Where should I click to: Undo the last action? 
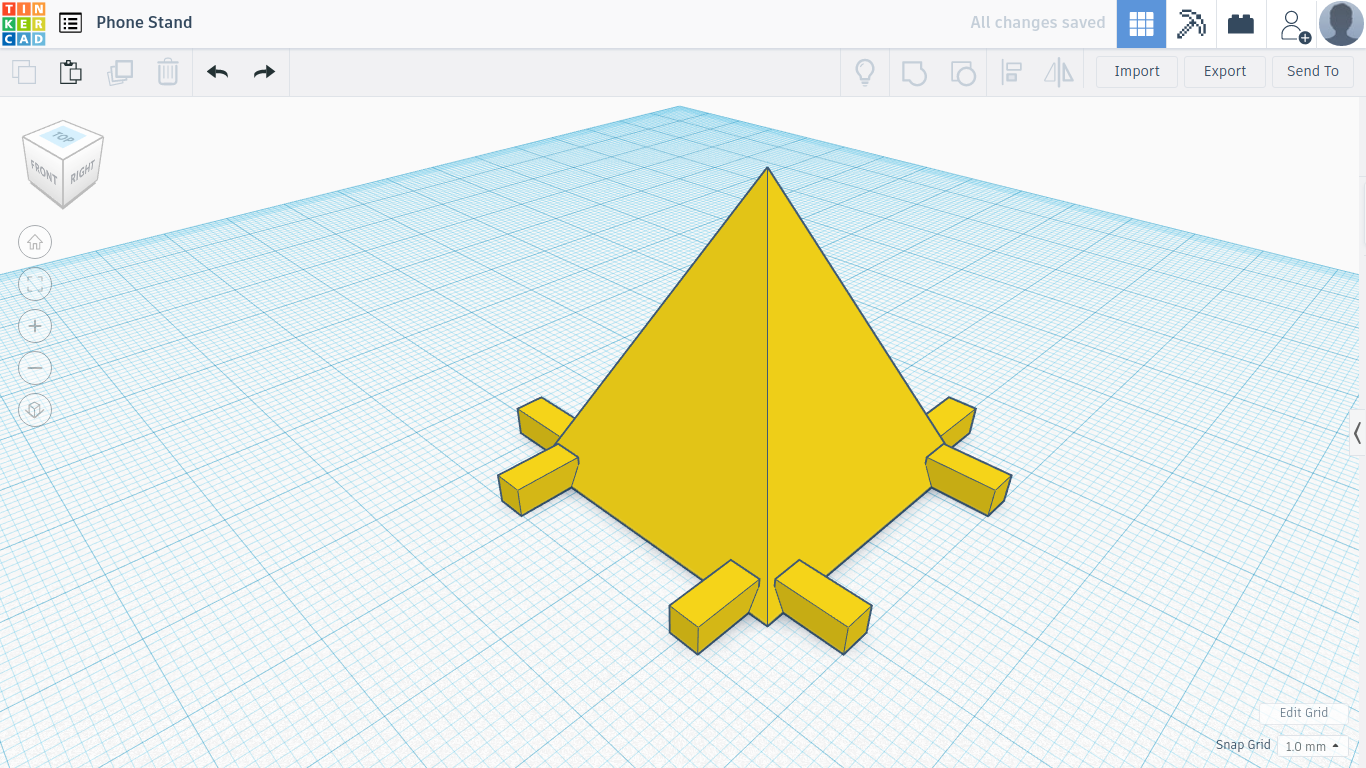(x=217, y=72)
